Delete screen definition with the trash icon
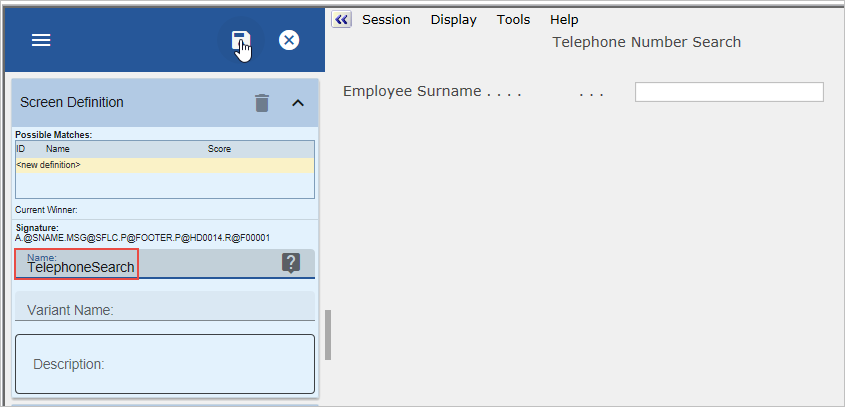The height and width of the screenshot is (407, 845). point(261,102)
